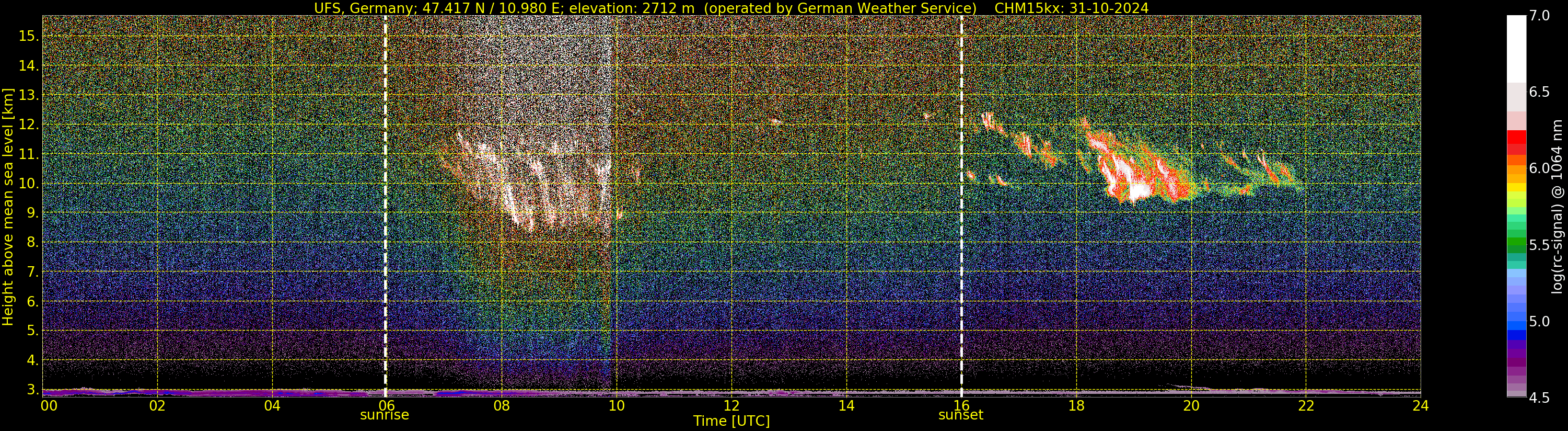The image size is (1568, 431).
Task: Click the 15. height axis tick
Action: [x=29, y=36]
